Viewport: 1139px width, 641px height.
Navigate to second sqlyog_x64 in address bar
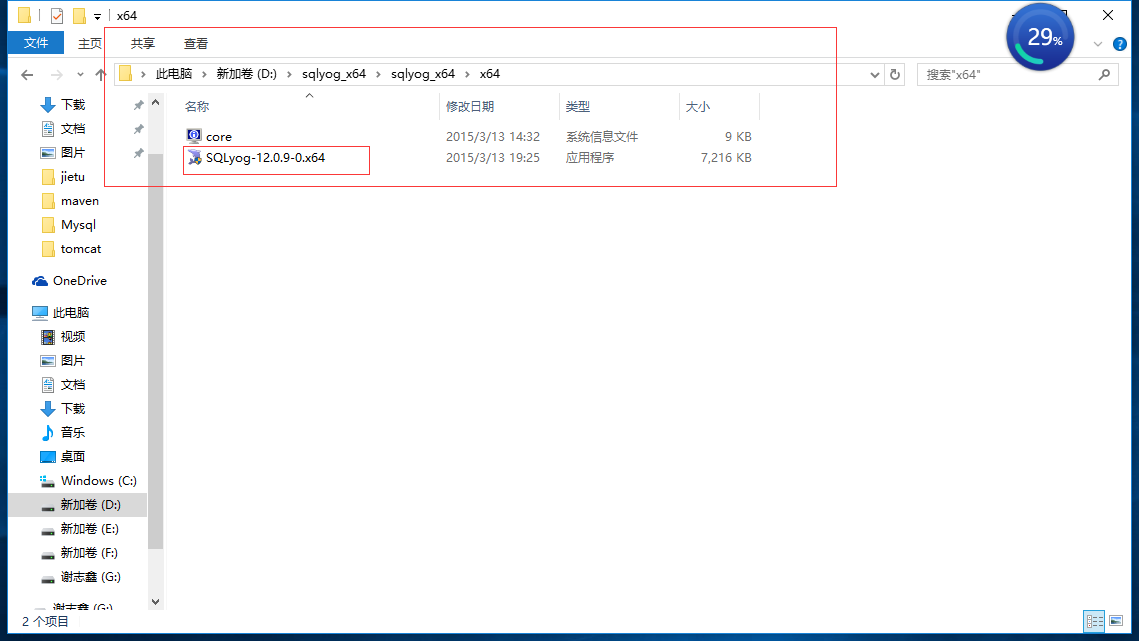tap(423, 74)
